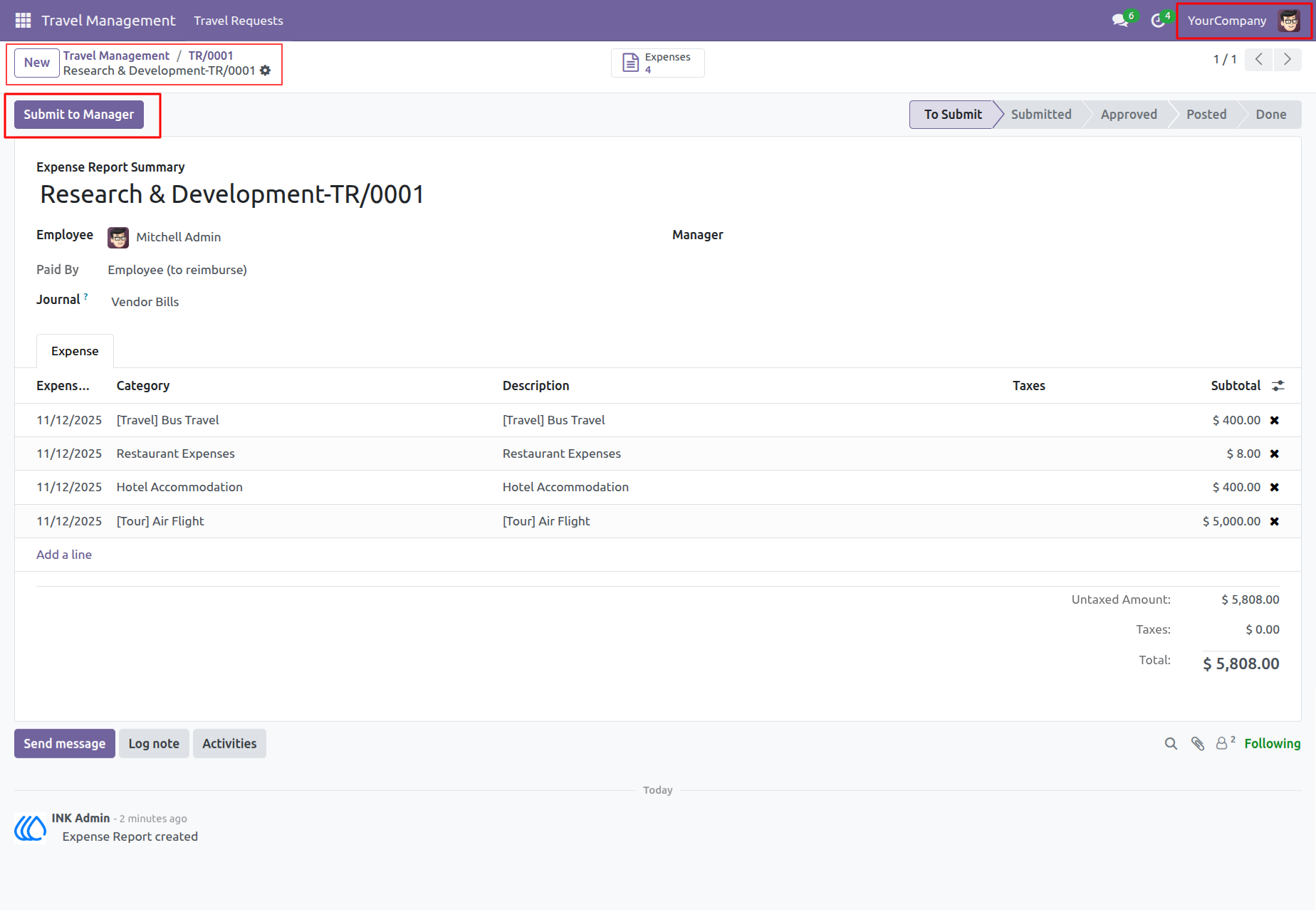
Task: Open Travel Management app menu title
Action: pyautogui.click(x=108, y=21)
